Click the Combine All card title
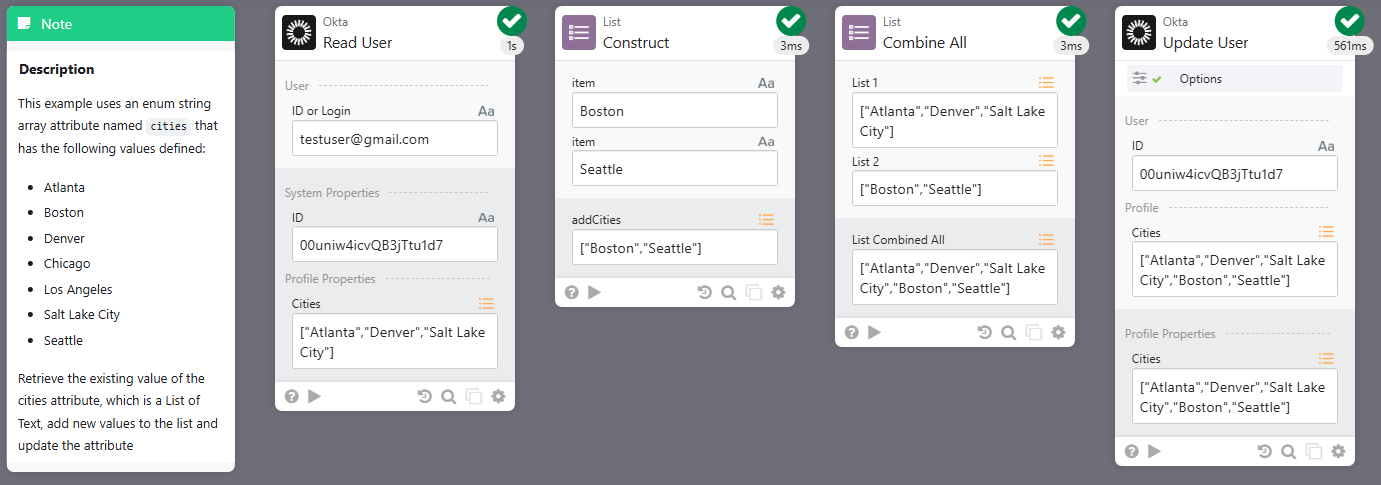Screen dimensions: 1381x485 point(924,42)
